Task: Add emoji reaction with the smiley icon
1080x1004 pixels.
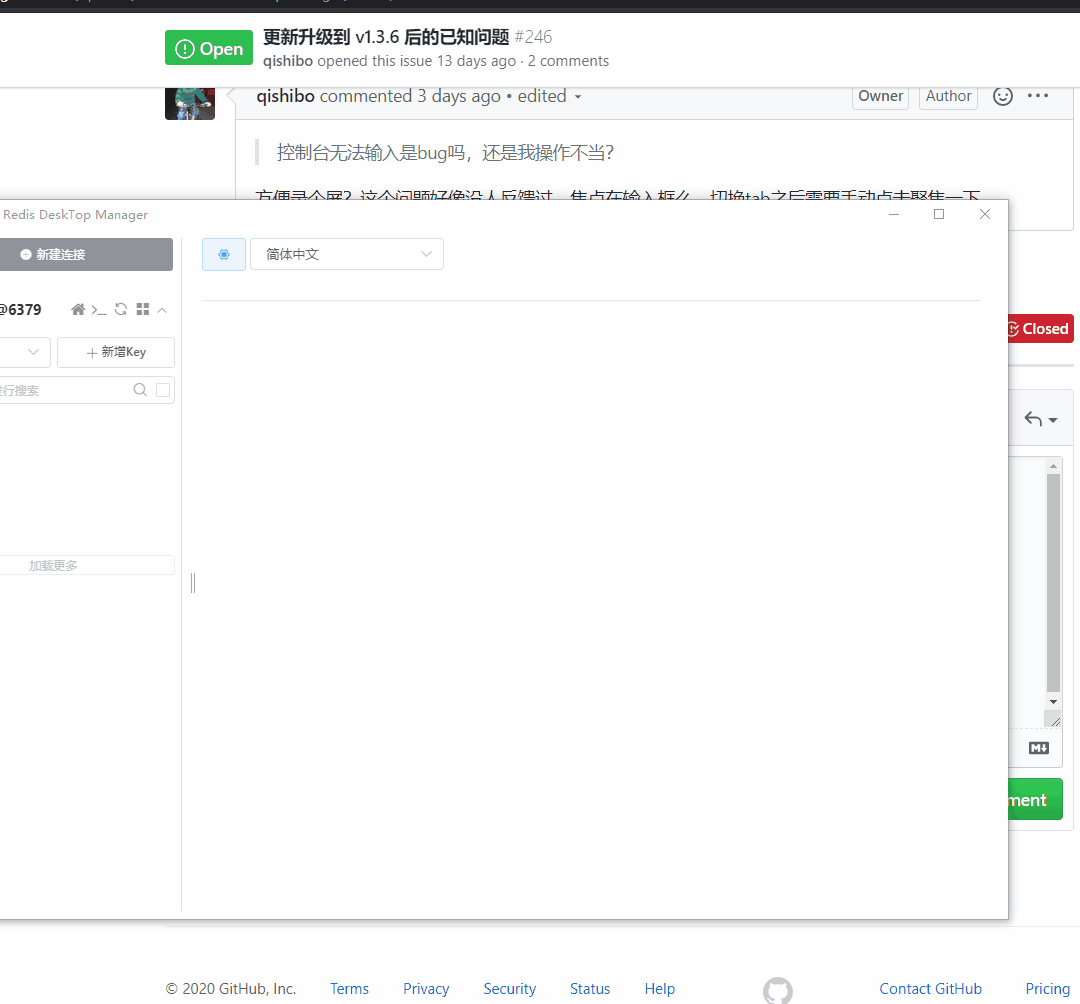Action: pos(1002,96)
